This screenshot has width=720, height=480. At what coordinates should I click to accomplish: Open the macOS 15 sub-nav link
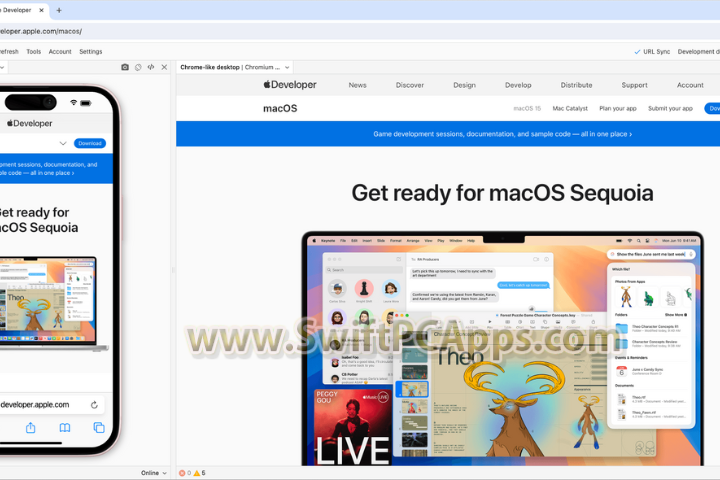[527, 108]
